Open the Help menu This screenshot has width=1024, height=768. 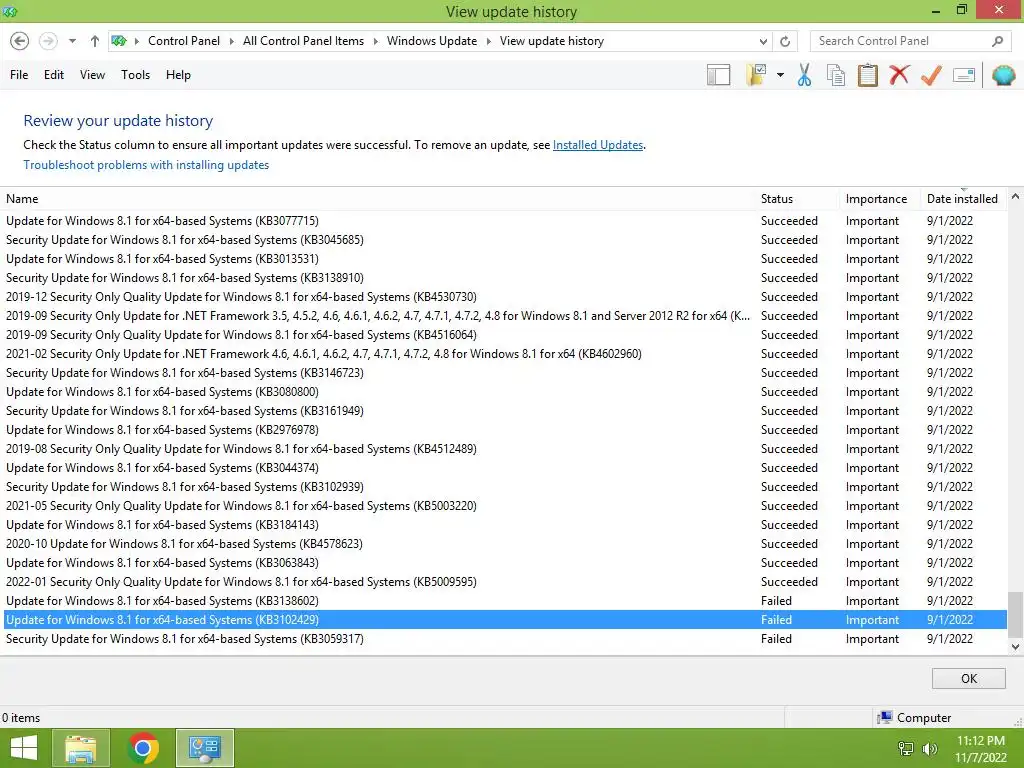pos(178,75)
